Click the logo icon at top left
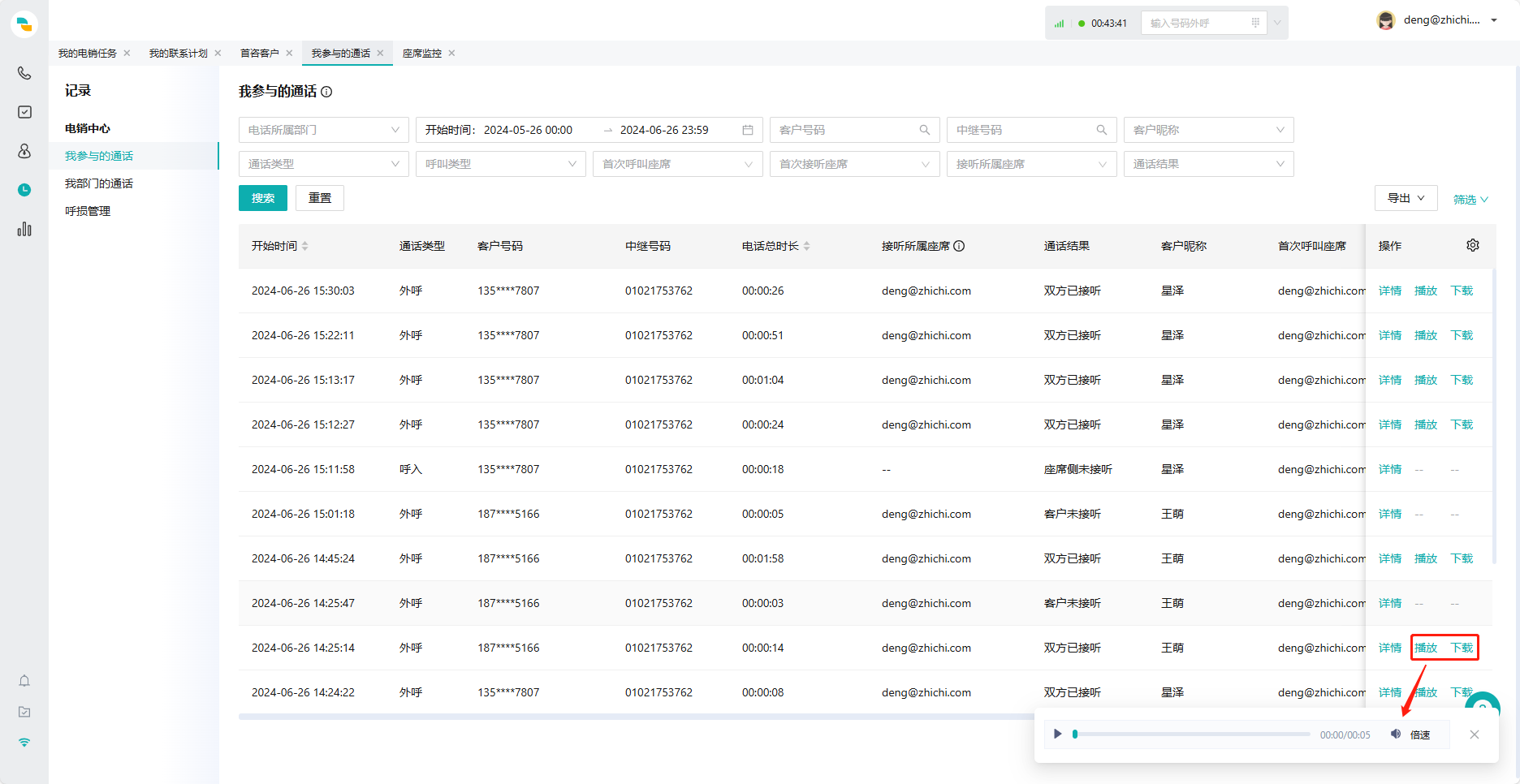 pos(24,24)
